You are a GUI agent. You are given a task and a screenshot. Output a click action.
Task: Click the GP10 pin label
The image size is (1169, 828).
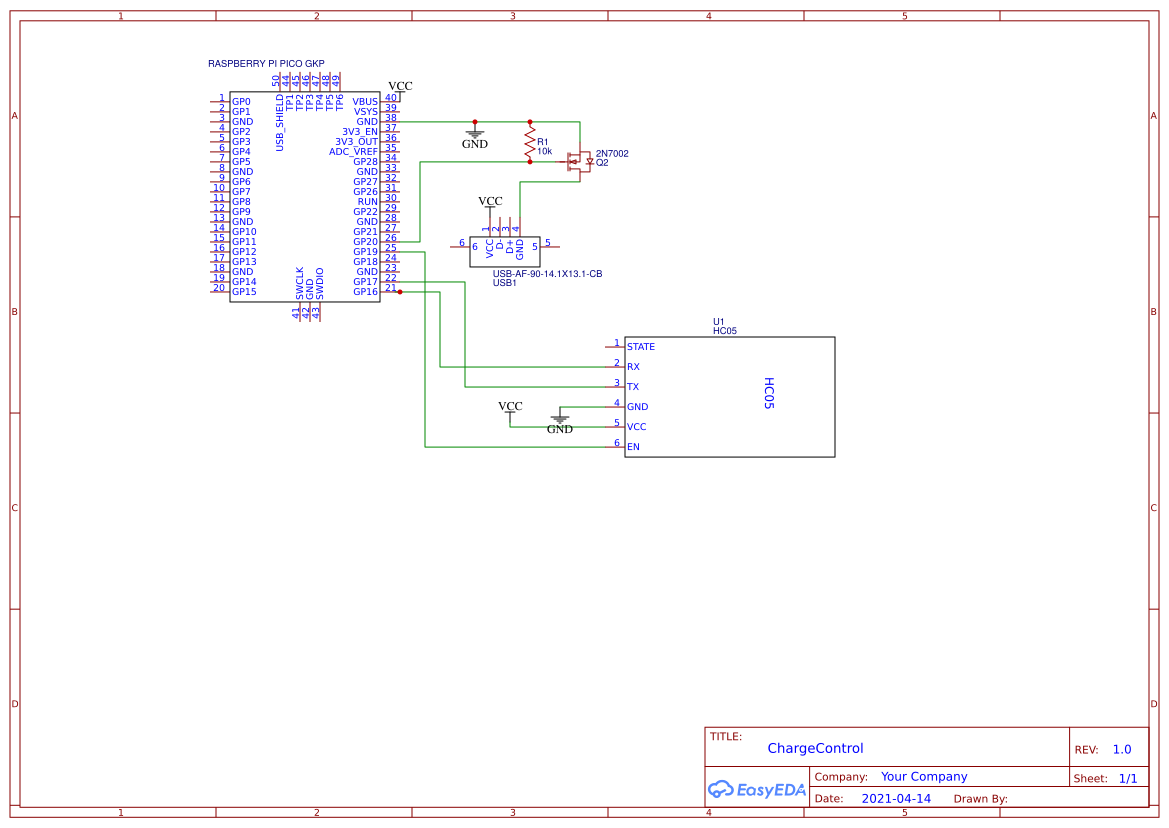click(244, 232)
